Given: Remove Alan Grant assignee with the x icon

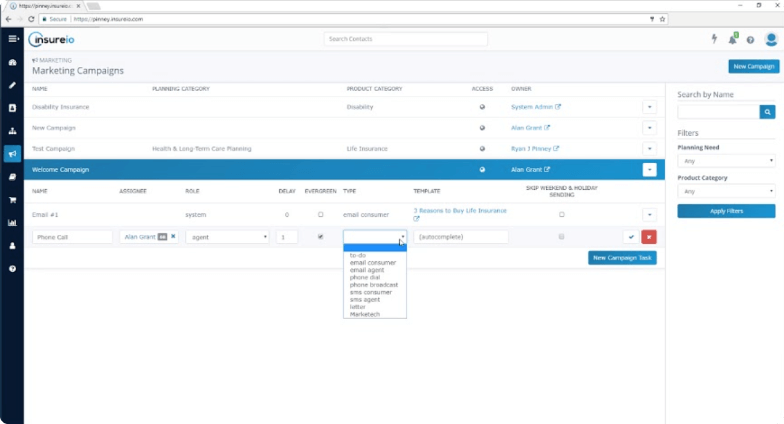Looking at the screenshot, I should [173, 236].
